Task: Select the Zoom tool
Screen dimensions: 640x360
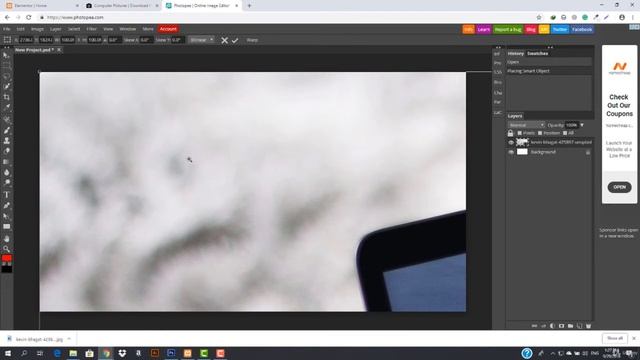Action: 6,249
